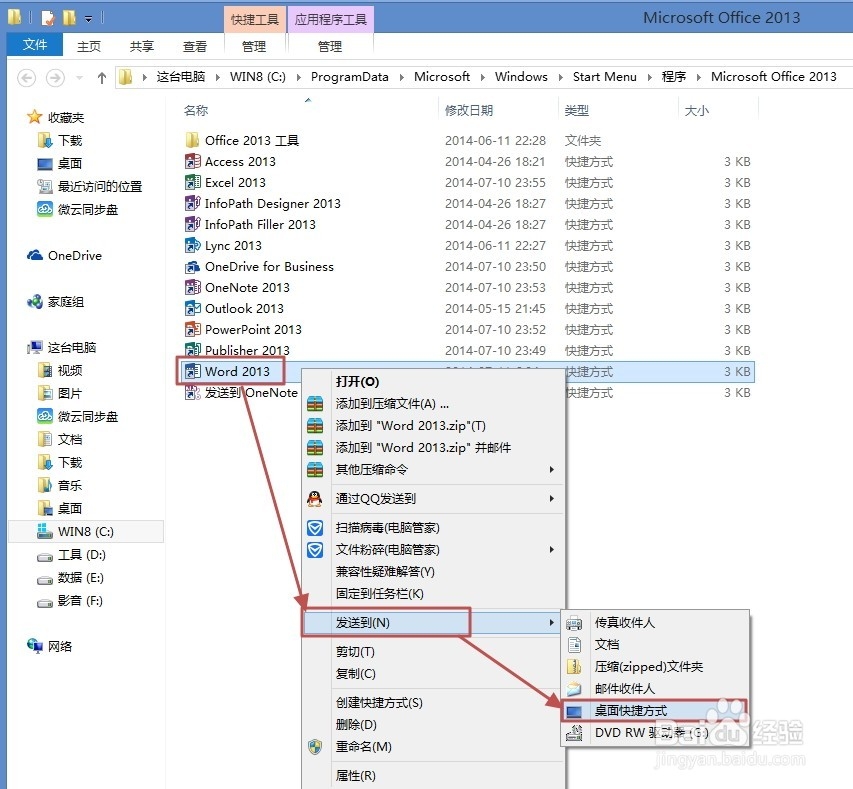Switch to the 查看 ribbon tab
Viewport: 853px width, 789px height.
coord(195,47)
